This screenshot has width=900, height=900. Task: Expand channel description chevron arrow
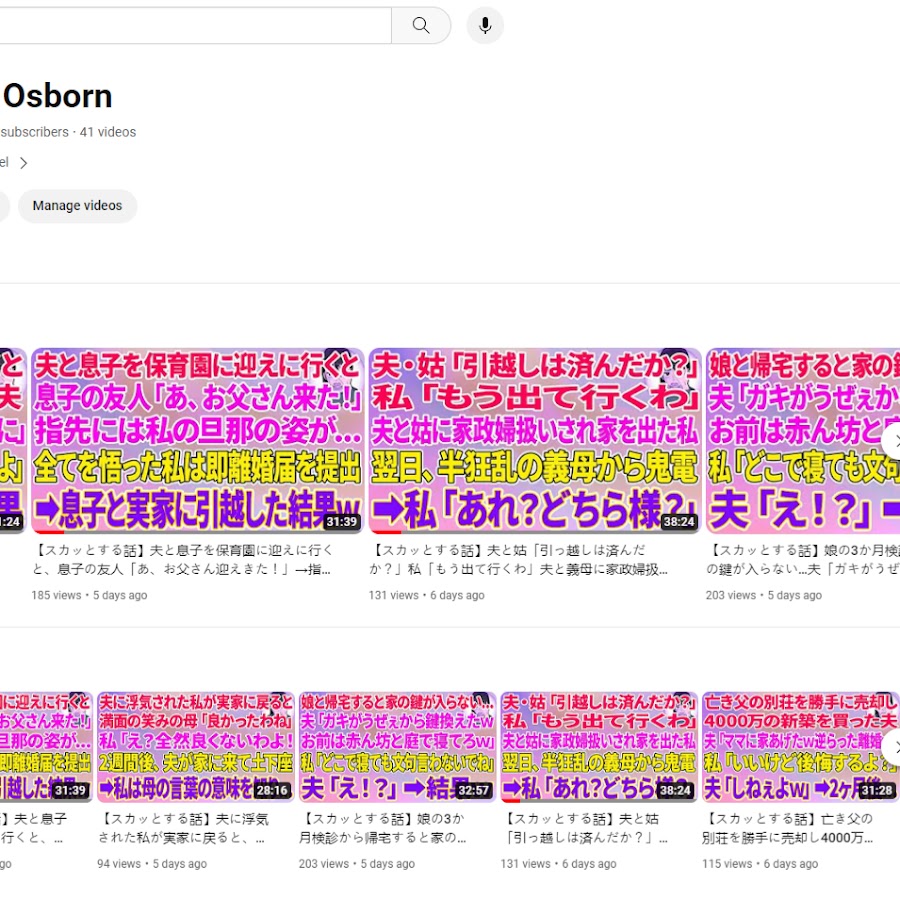[24, 163]
